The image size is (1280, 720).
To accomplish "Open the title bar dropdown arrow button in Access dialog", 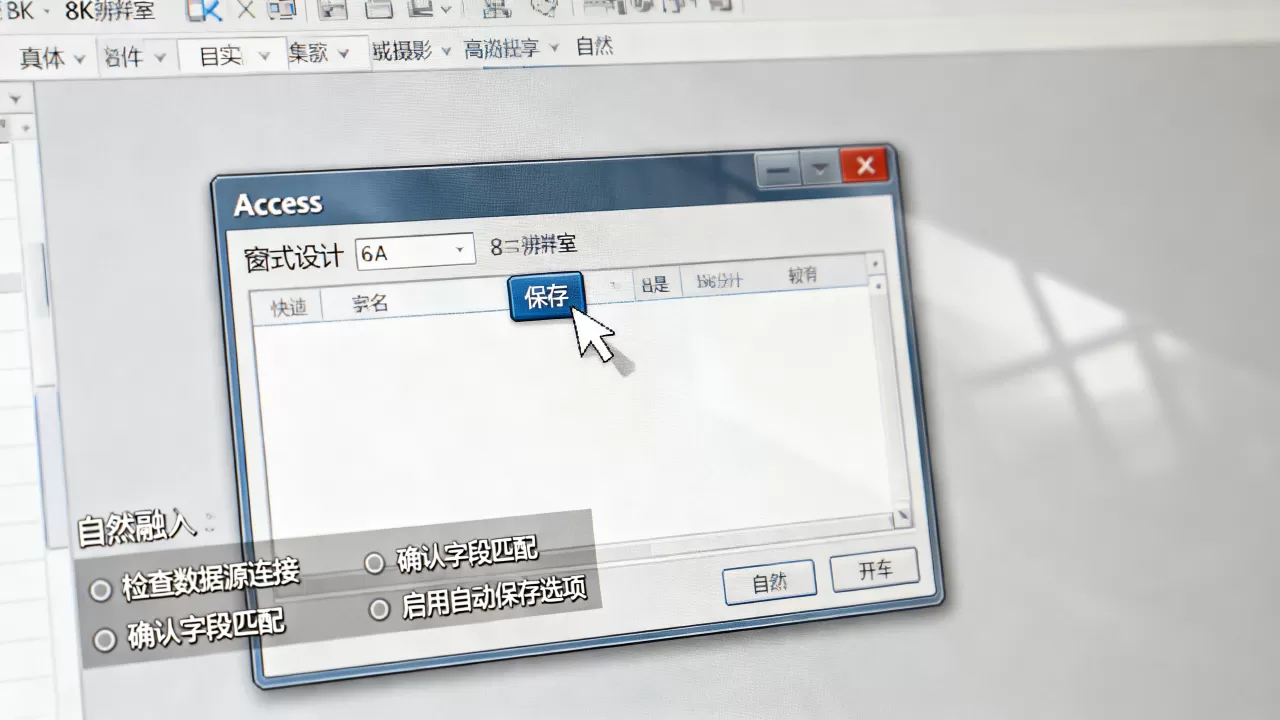I will [x=821, y=170].
